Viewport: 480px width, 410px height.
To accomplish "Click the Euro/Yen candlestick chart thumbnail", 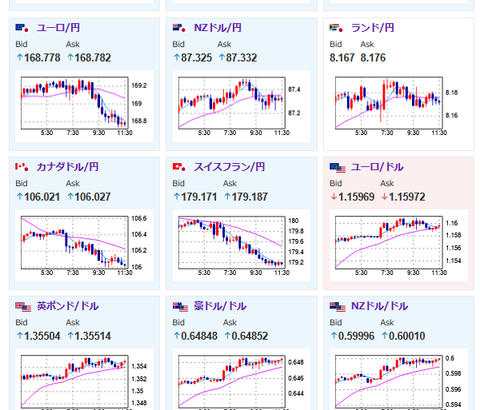I will (84, 106).
